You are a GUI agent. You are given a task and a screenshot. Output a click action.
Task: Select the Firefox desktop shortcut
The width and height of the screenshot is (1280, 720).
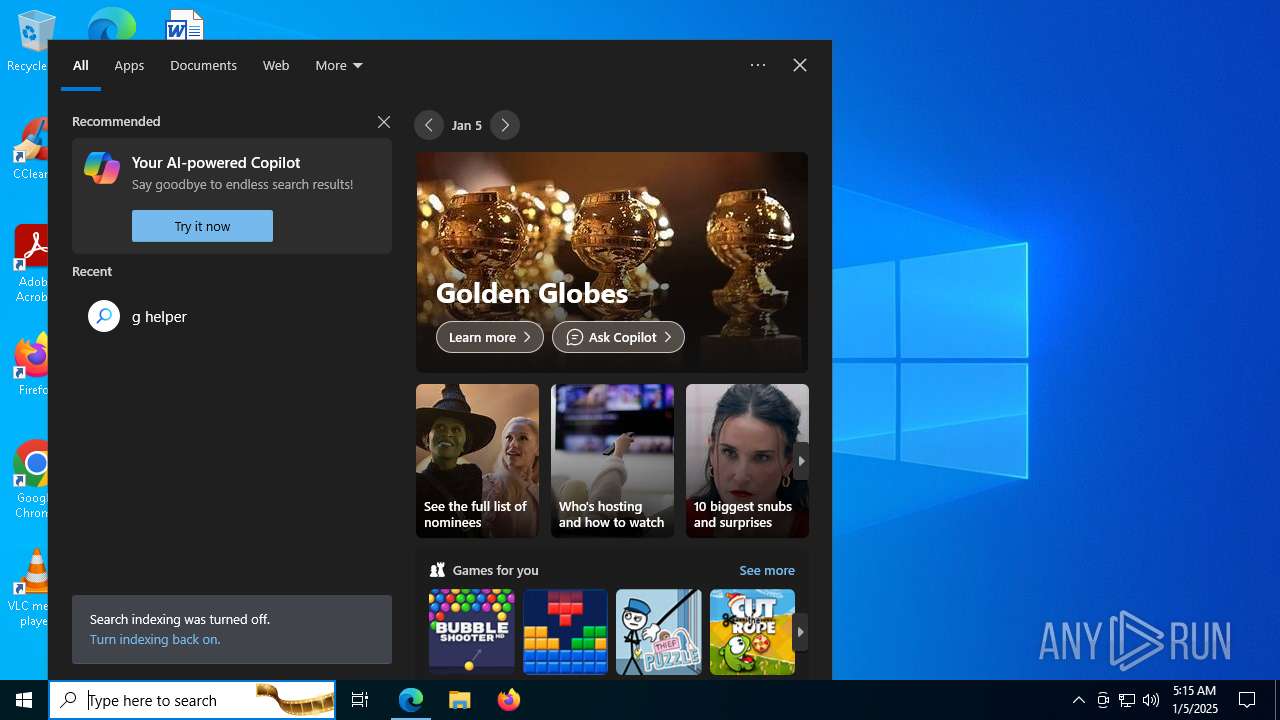pos(31,365)
